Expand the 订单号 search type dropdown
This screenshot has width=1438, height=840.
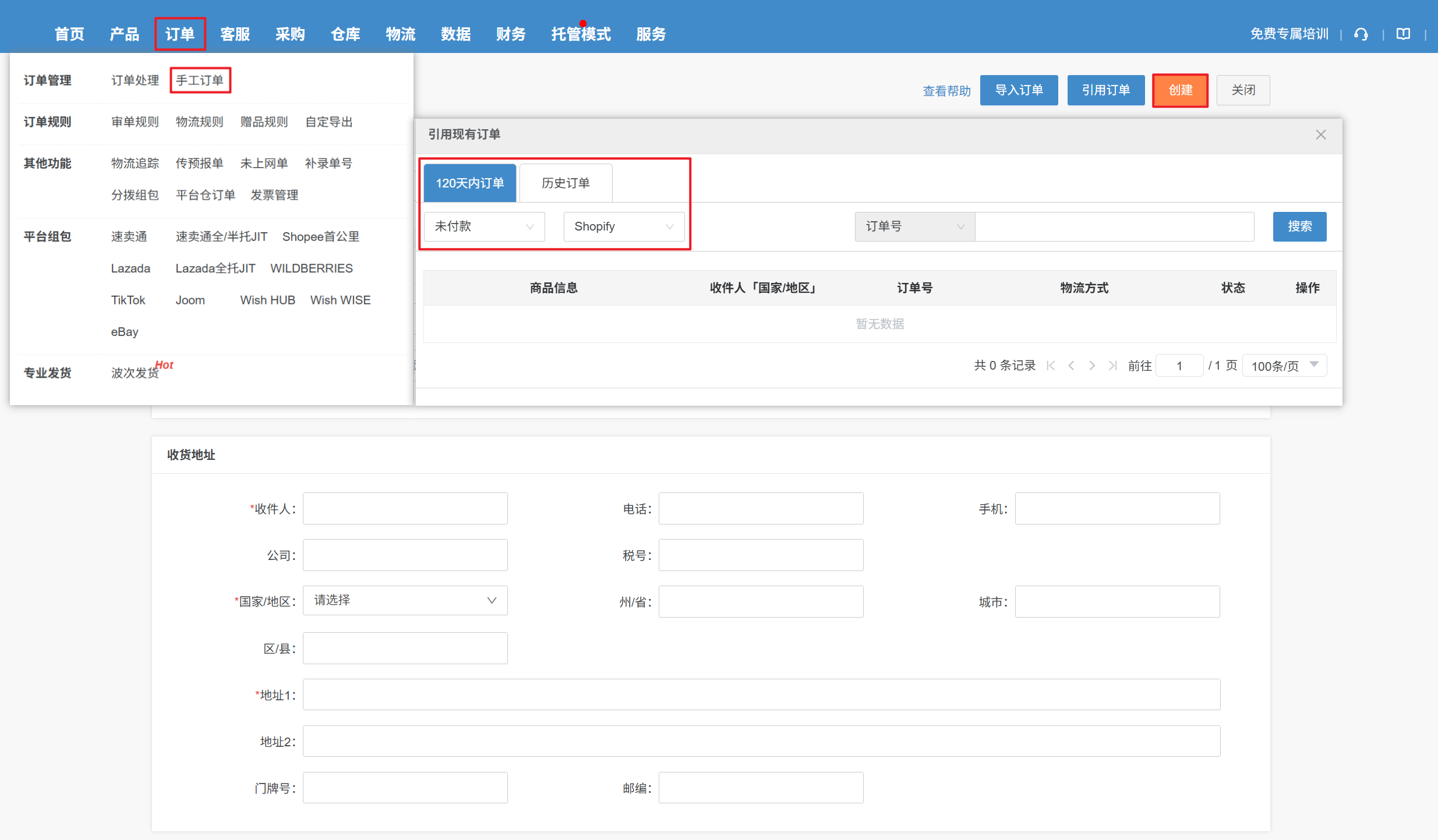point(914,226)
